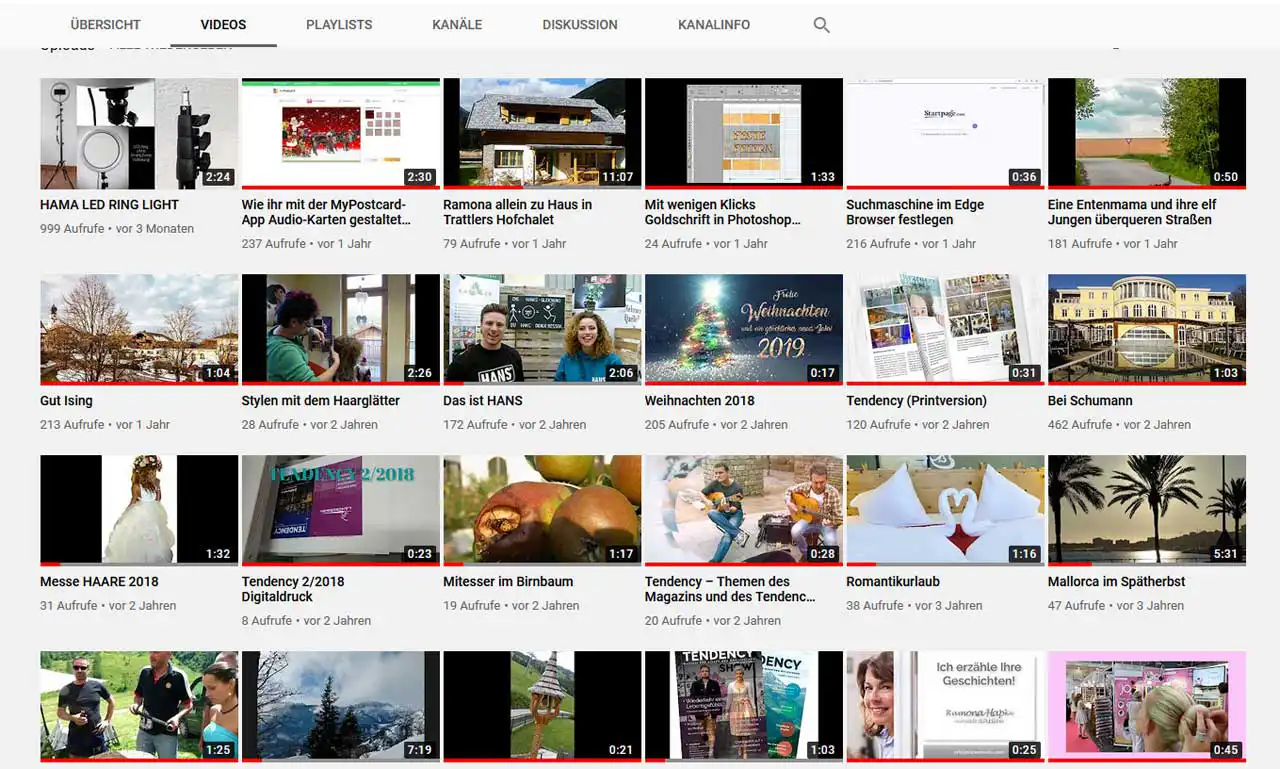Click the Tendency (Printversion) title
This screenshot has width=1280, height=769.
point(916,400)
